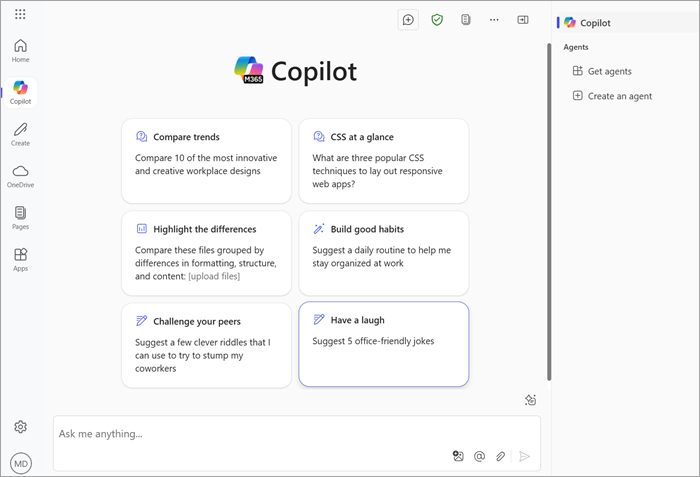Select the Build good habits card
Viewport: 700px width, 477px height.
point(383,253)
